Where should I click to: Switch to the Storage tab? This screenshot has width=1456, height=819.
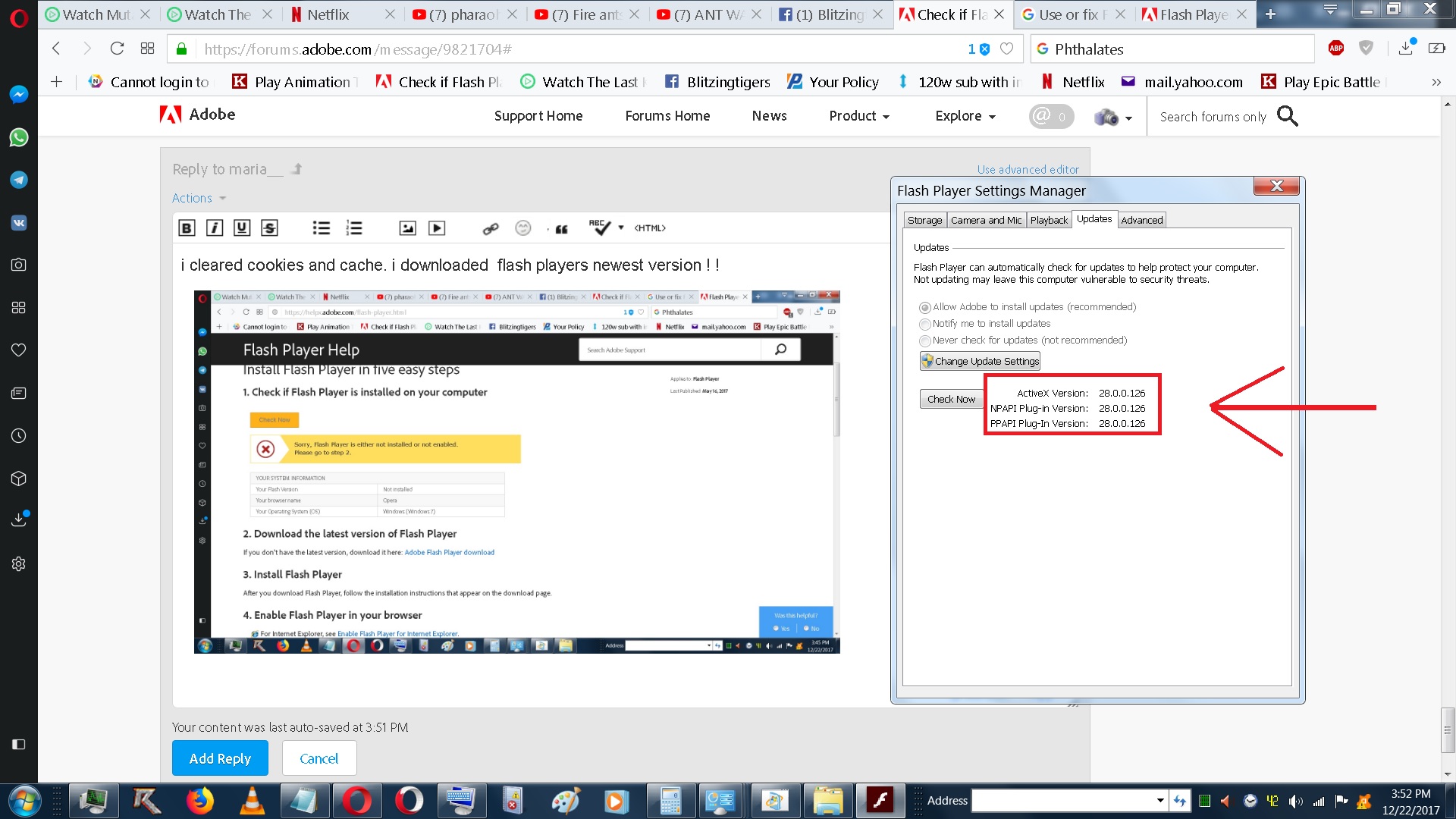click(x=923, y=219)
